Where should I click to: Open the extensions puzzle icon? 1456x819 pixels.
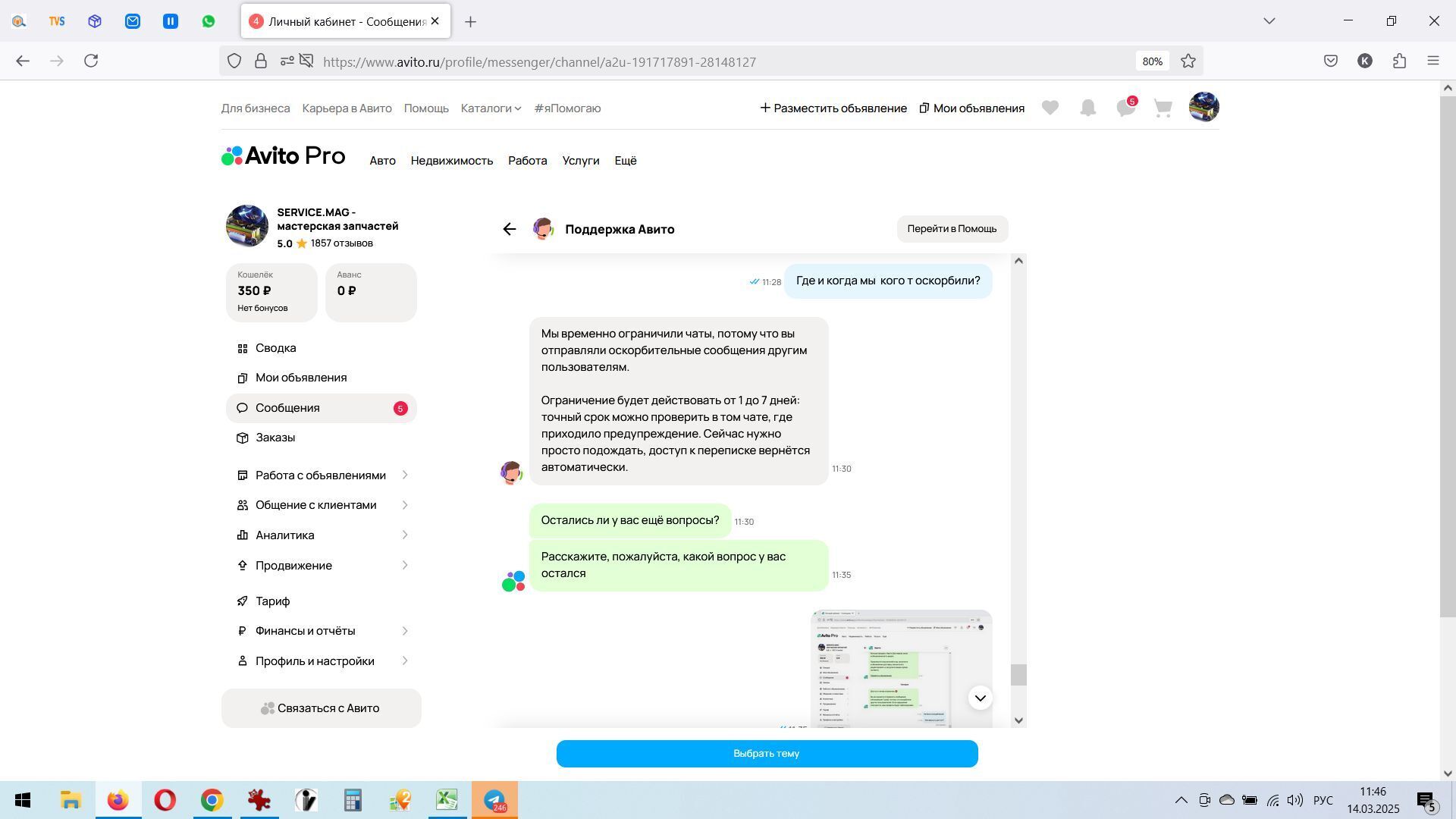[1399, 61]
